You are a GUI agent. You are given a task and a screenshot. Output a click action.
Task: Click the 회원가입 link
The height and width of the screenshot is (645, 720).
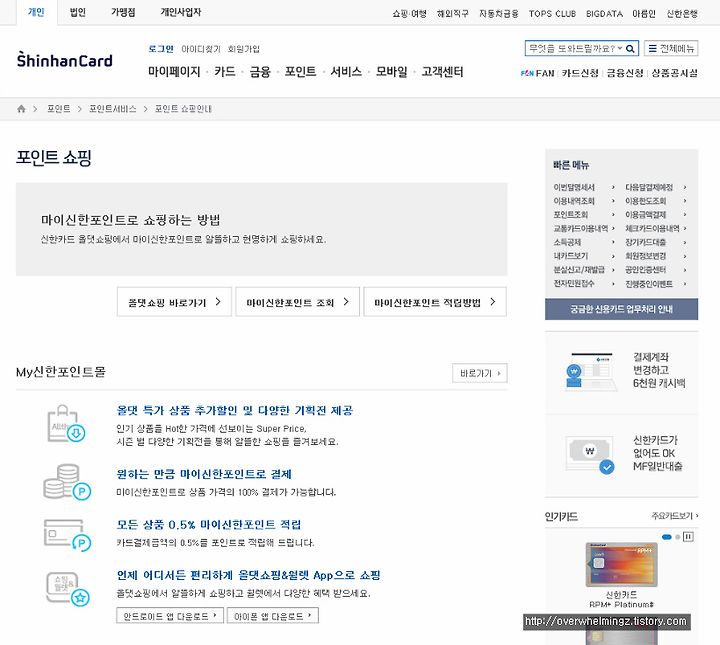[243, 49]
